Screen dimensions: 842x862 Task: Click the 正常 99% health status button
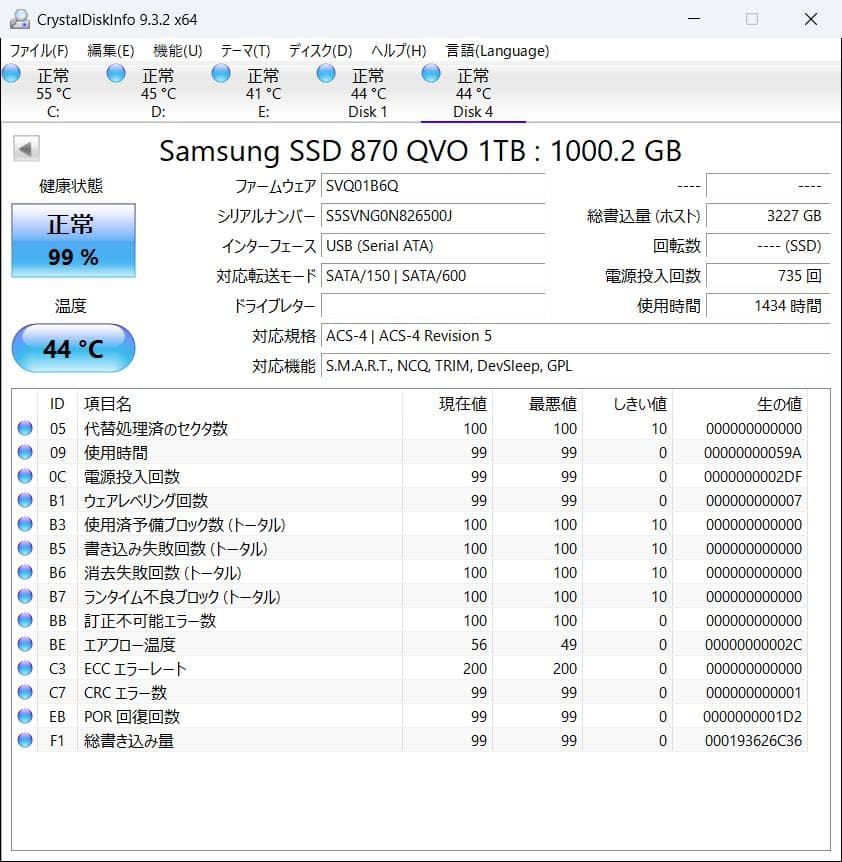point(73,240)
